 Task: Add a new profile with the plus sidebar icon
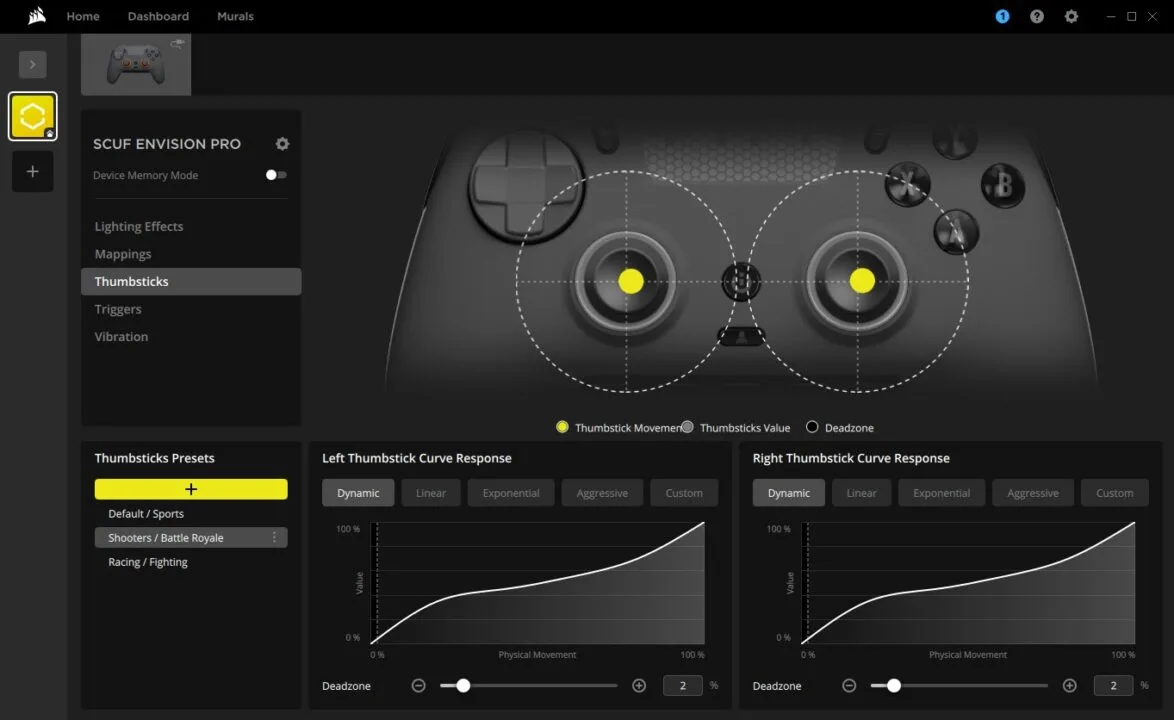32,171
